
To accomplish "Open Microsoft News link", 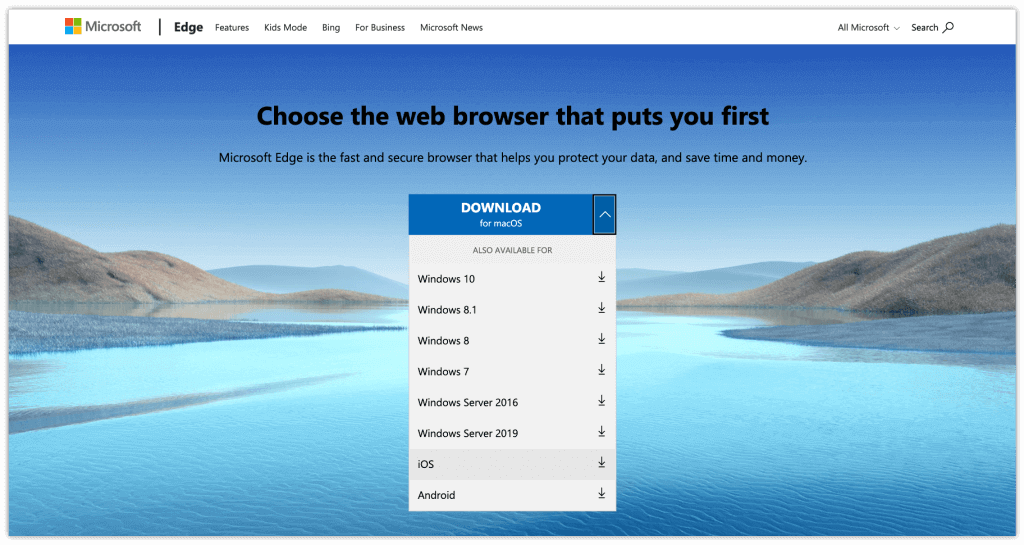I will (451, 27).
